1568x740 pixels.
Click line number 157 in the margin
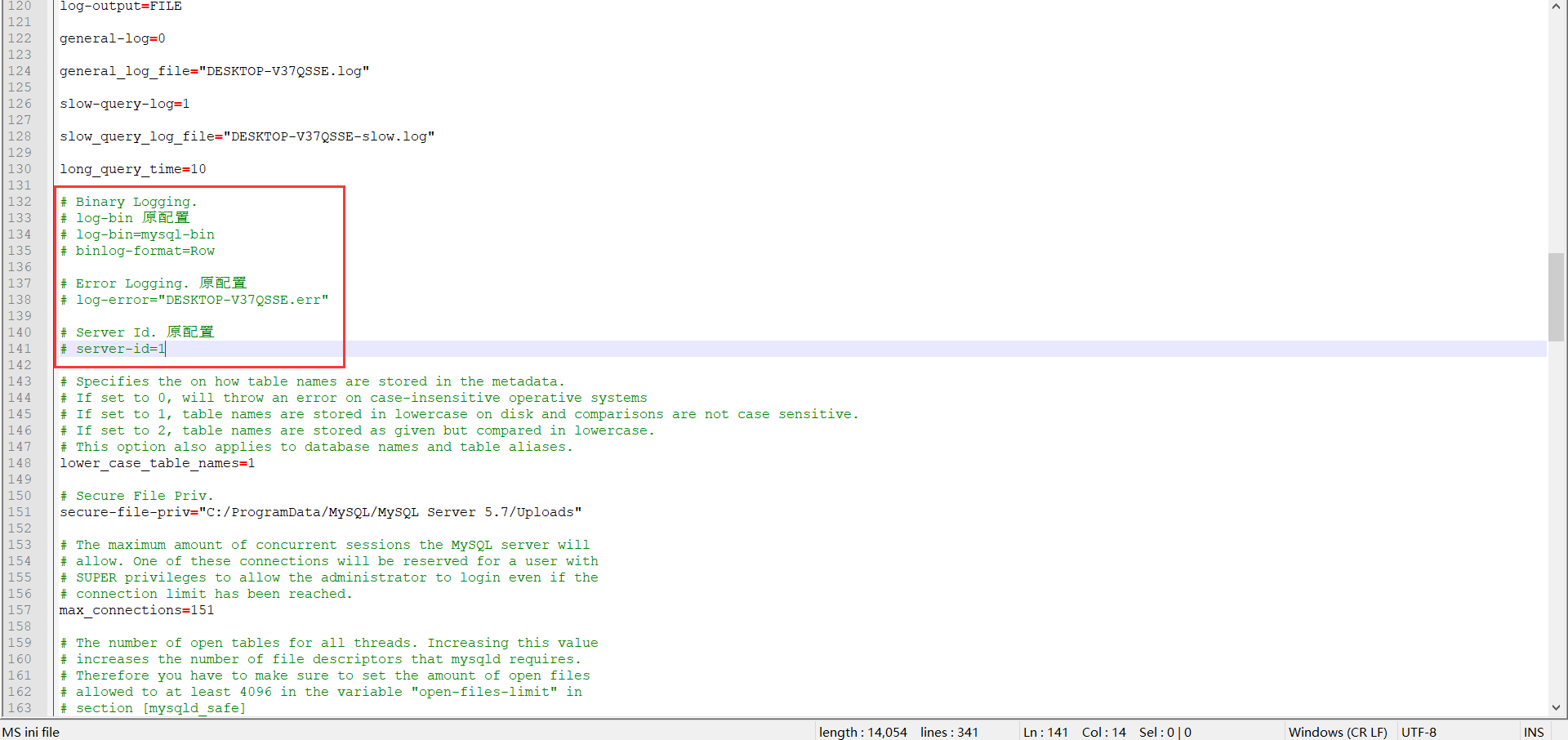(x=20, y=610)
